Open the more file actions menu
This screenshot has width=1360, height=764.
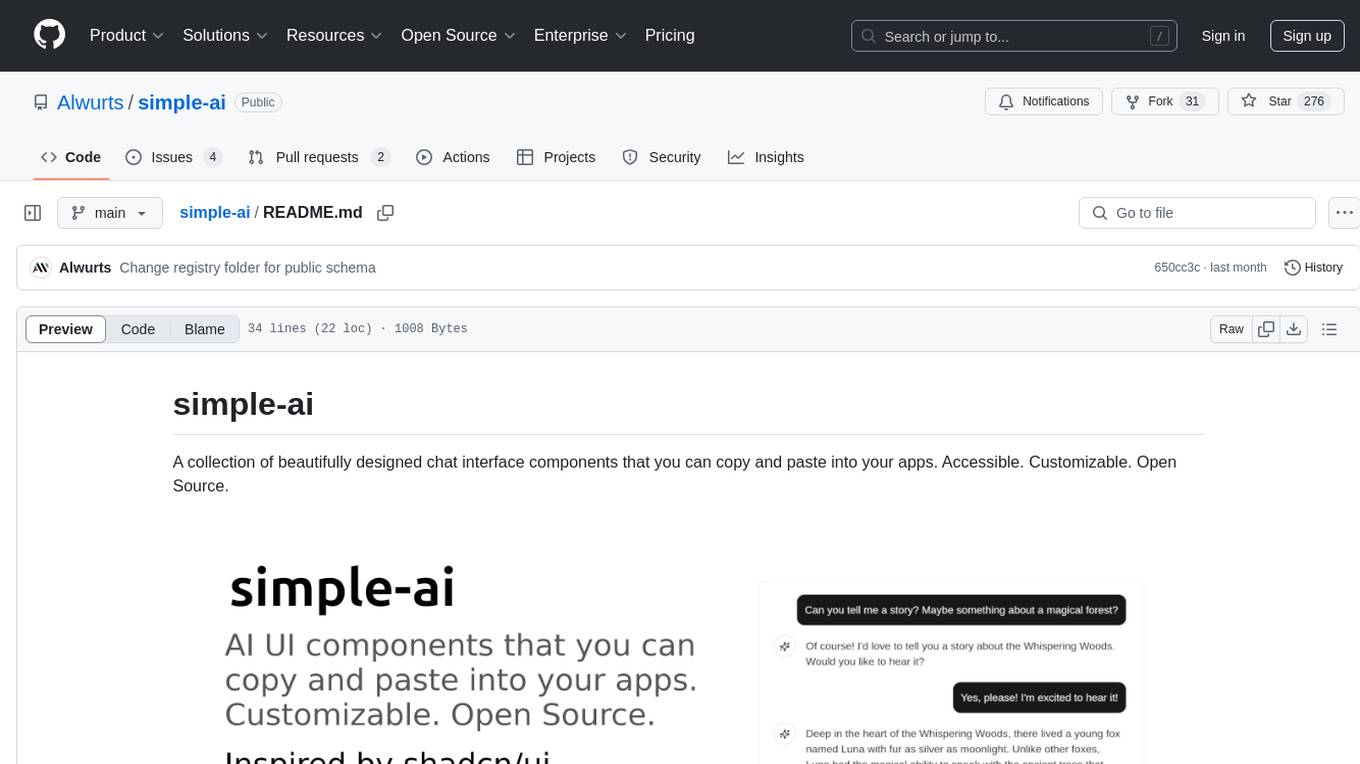(1344, 213)
